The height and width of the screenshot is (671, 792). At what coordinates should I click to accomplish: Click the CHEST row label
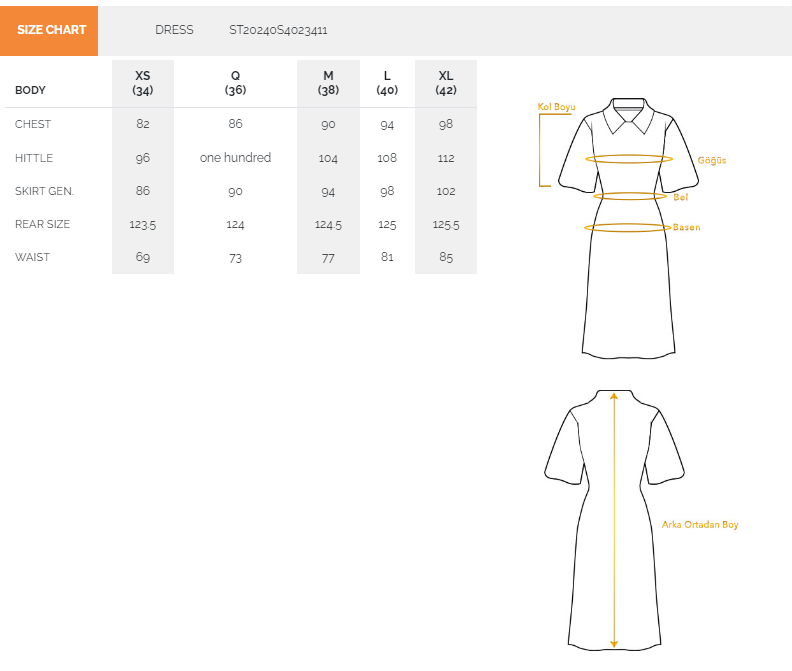33,124
